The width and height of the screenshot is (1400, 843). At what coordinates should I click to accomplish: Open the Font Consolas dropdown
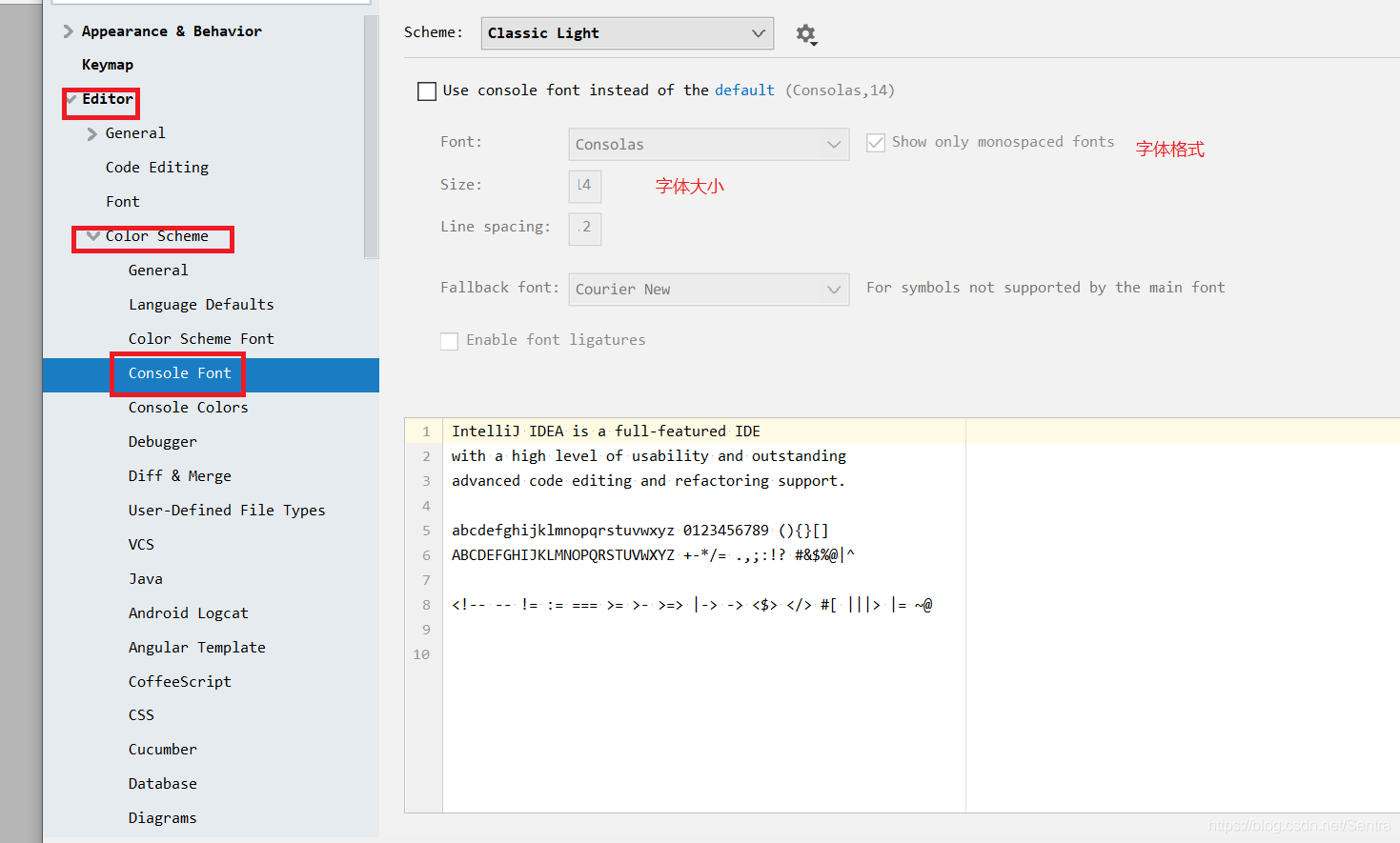[x=708, y=144]
